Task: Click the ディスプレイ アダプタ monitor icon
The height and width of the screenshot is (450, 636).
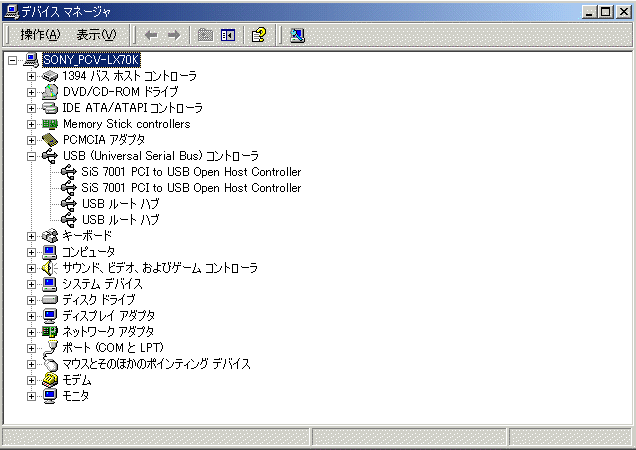Action: point(50,316)
